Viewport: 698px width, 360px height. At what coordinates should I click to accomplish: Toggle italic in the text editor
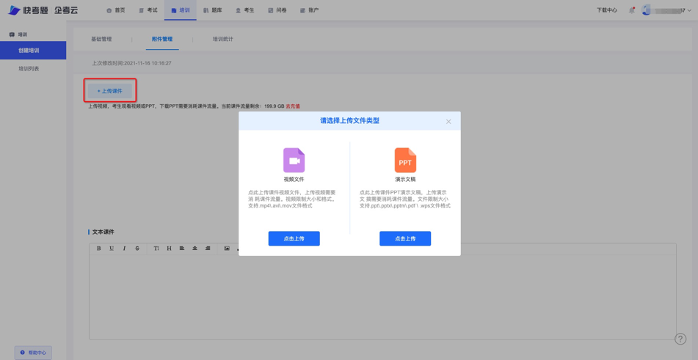pyautogui.click(x=124, y=248)
